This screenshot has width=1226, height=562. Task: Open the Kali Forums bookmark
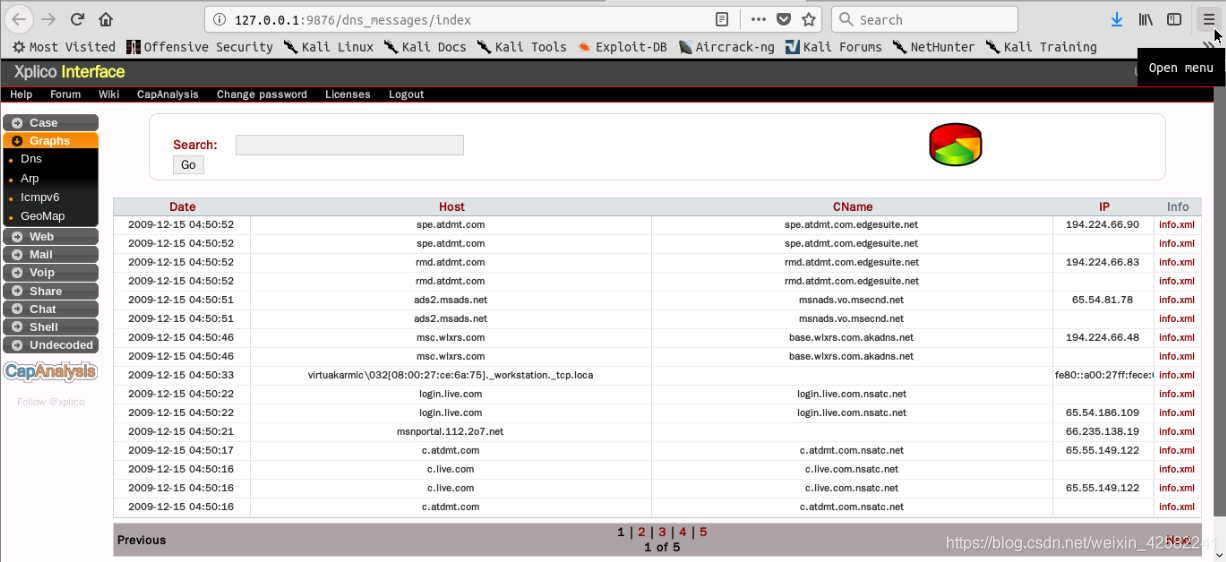point(833,47)
